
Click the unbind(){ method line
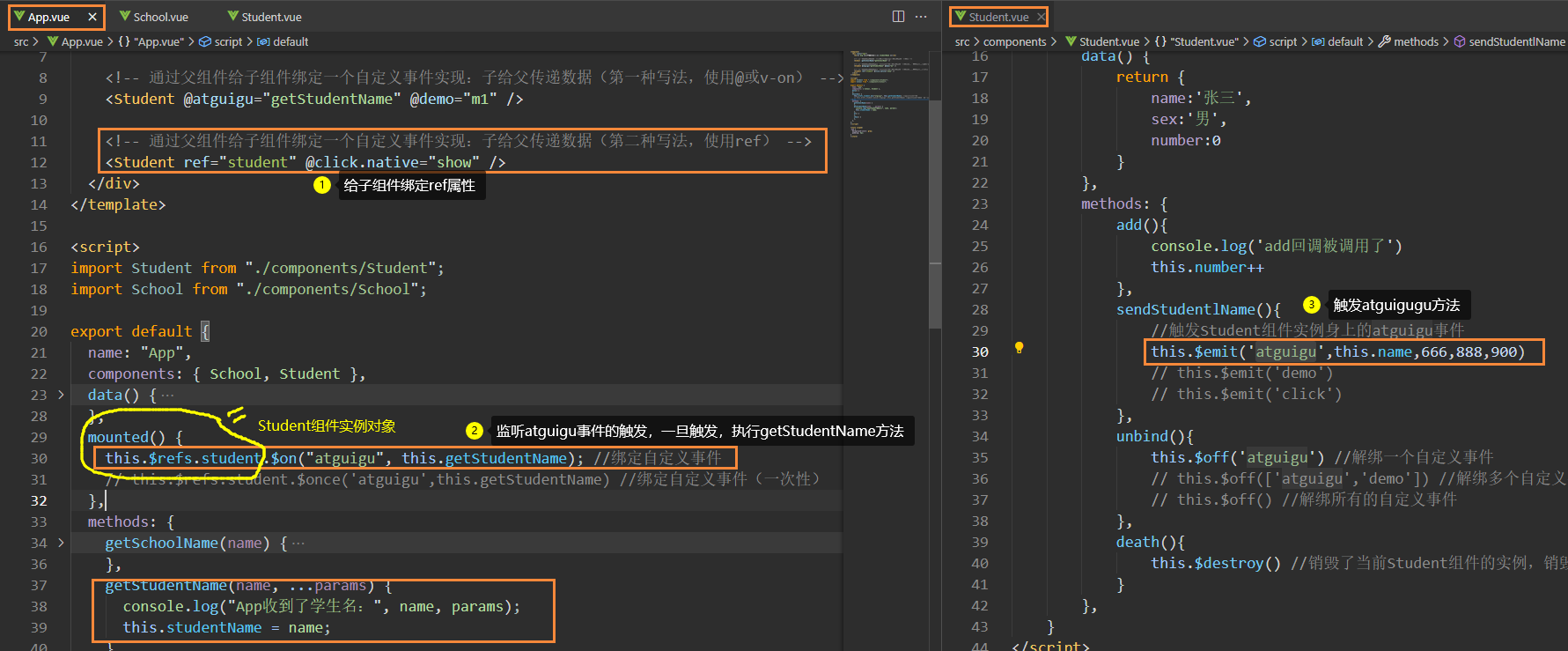[x=1155, y=436]
